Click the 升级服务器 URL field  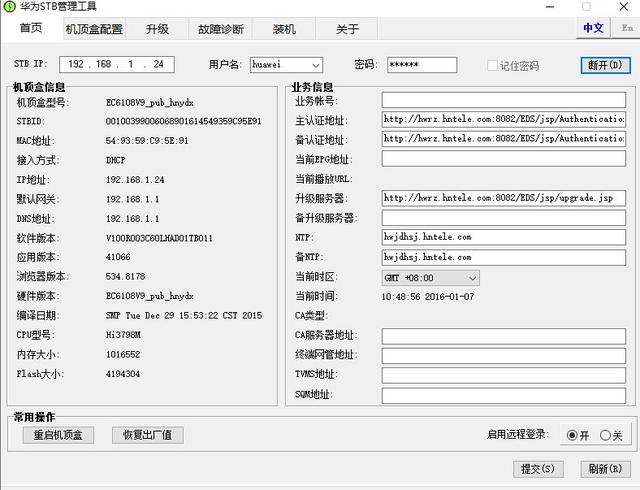pos(504,198)
